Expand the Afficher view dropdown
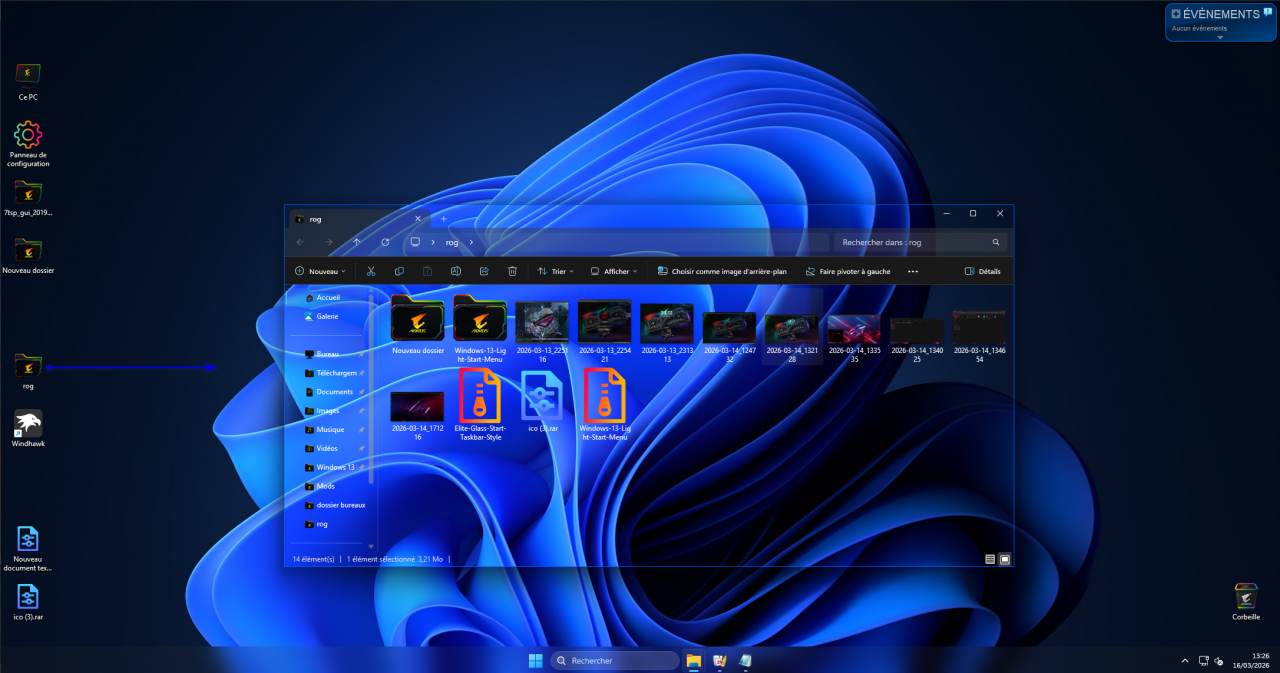The height and width of the screenshot is (673, 1280). 614,271
